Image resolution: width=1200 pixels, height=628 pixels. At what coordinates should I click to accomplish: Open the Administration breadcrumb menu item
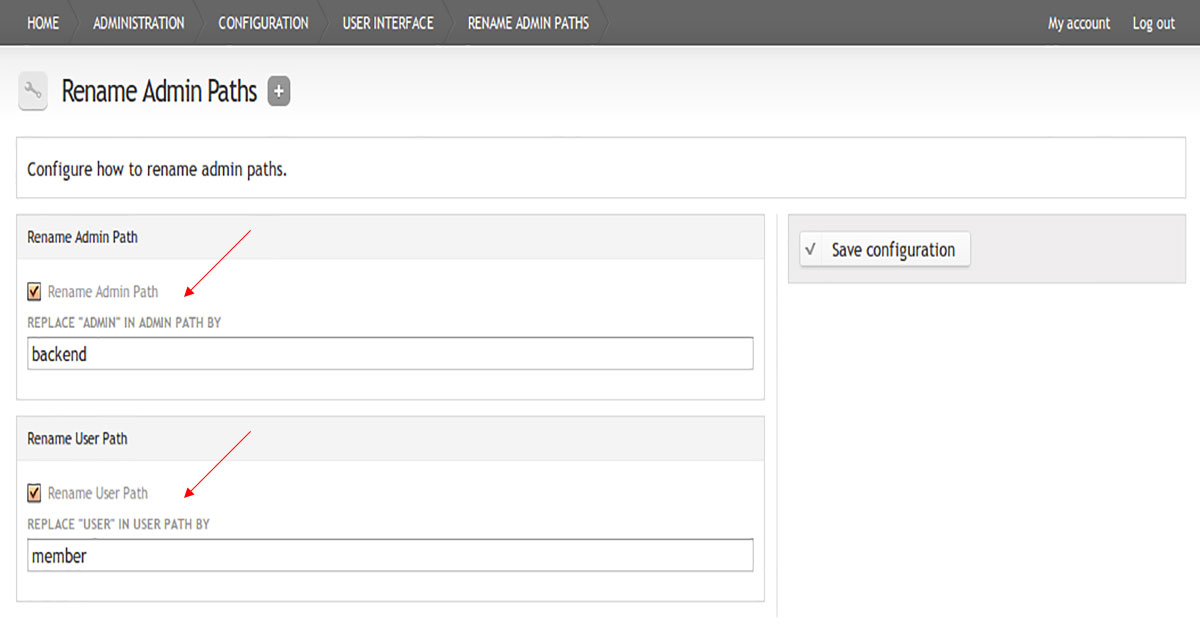[x=138, y=22]
